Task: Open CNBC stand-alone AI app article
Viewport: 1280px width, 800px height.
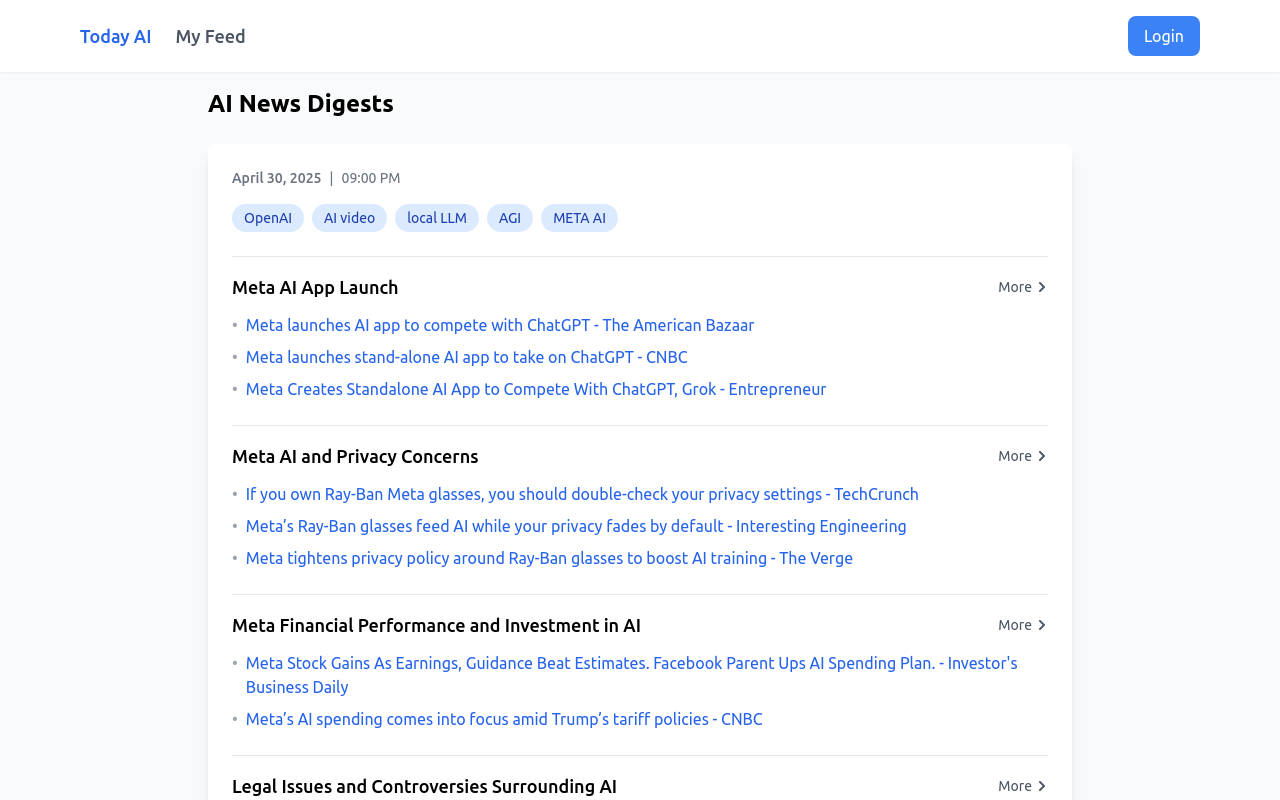Action: (x=467, y=357)
